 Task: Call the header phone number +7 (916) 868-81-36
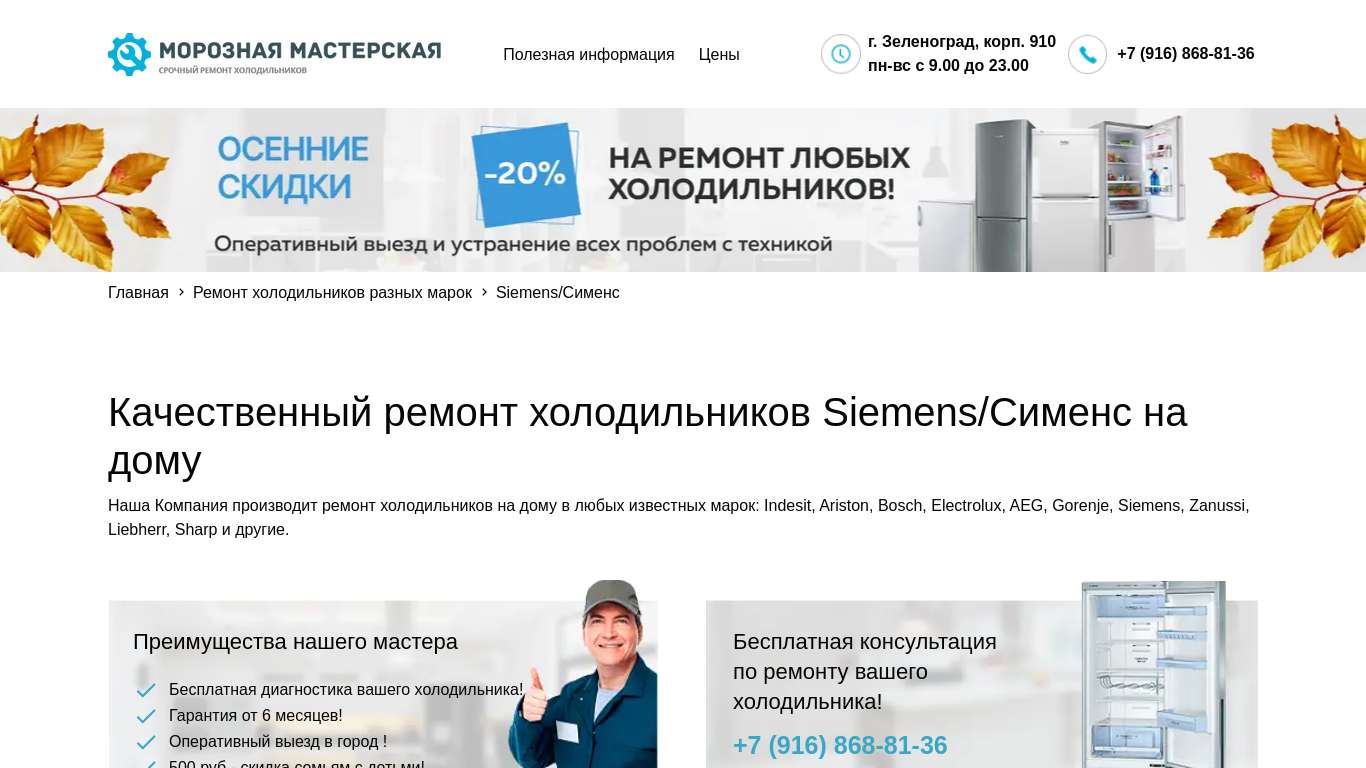pos(1185,54)
